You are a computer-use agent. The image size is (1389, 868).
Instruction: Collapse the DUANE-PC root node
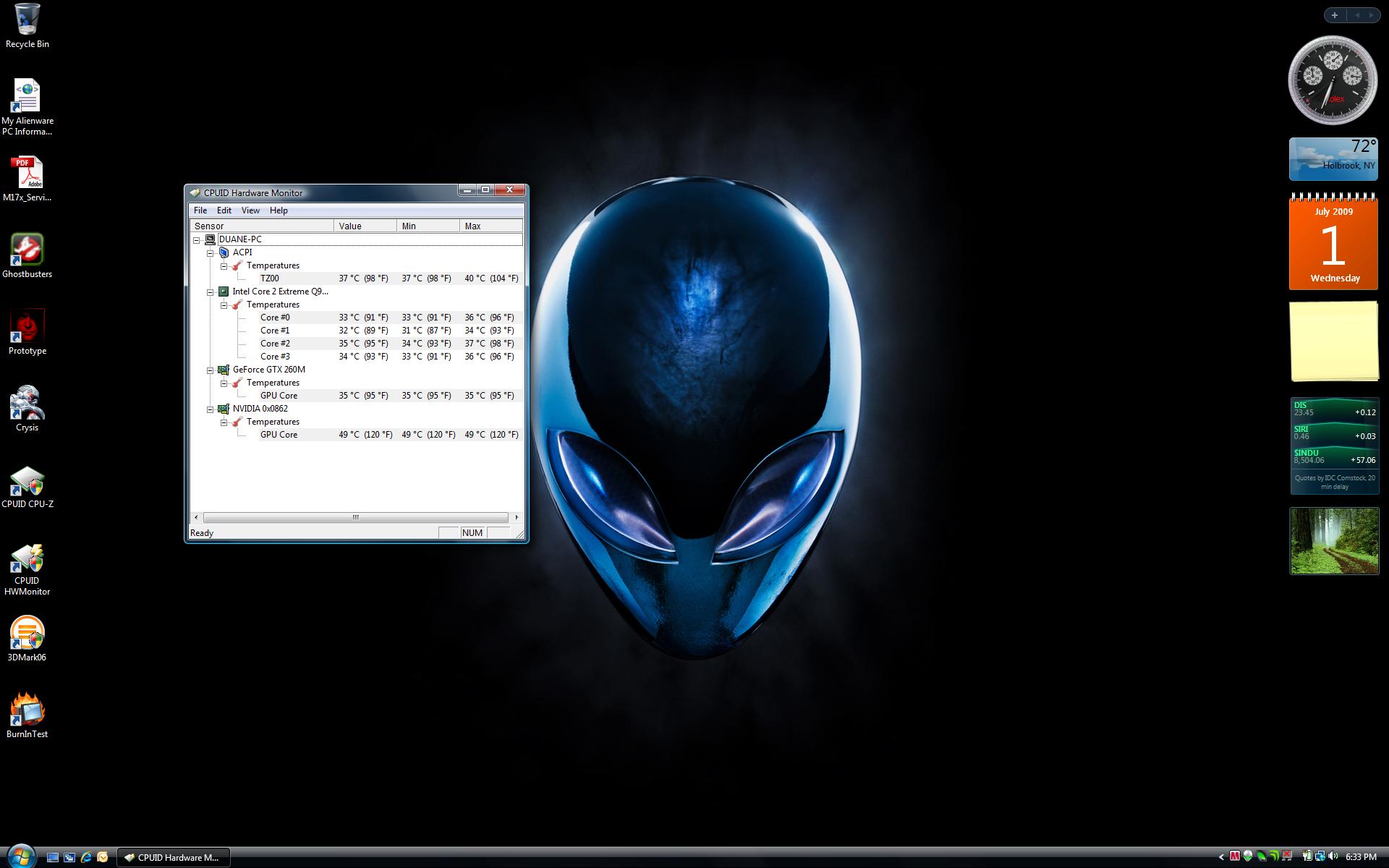coord(197,240)
